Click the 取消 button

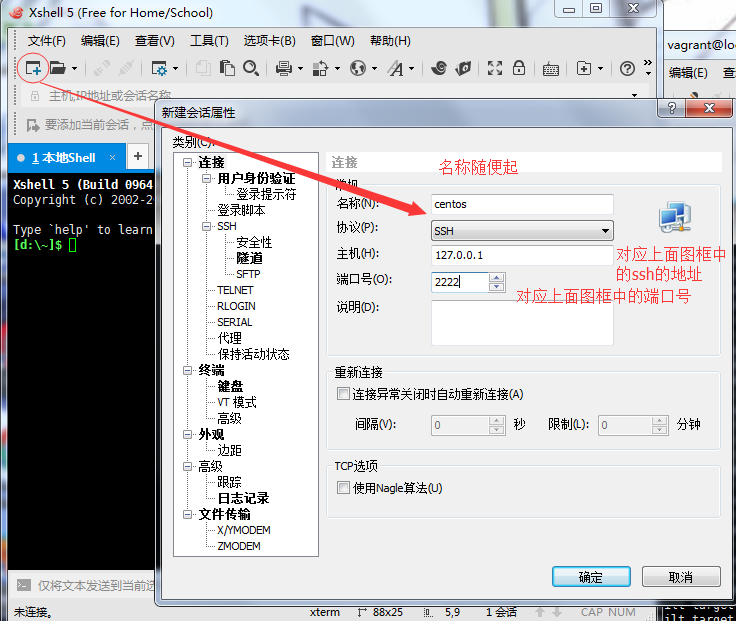681,576
